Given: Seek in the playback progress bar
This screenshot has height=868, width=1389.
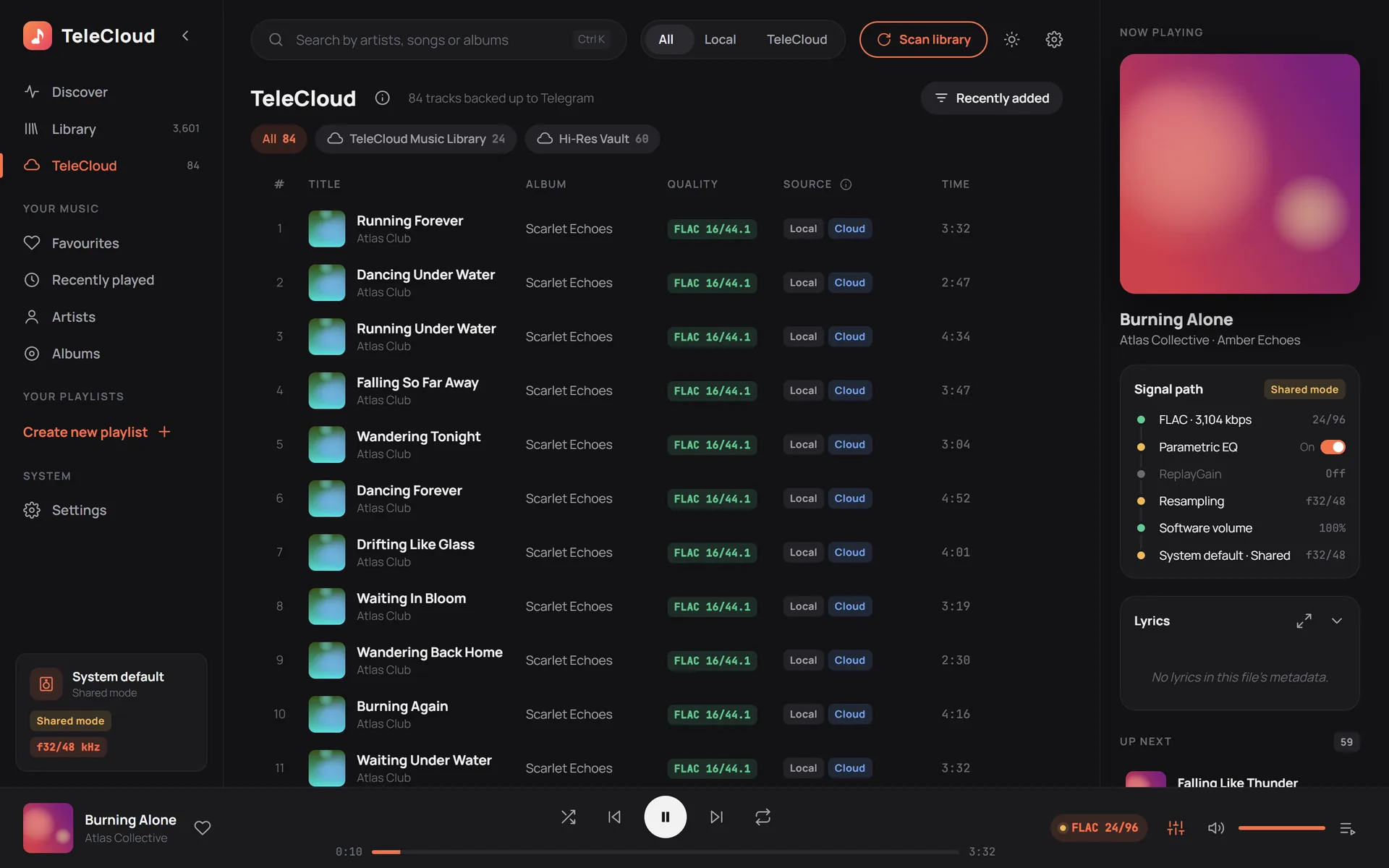Looking at the screenshot, I should coord(665,852).
